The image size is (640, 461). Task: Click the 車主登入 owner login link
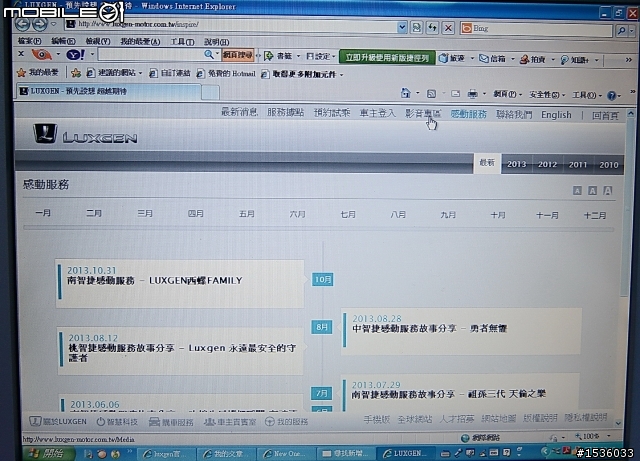click(378, 113)
